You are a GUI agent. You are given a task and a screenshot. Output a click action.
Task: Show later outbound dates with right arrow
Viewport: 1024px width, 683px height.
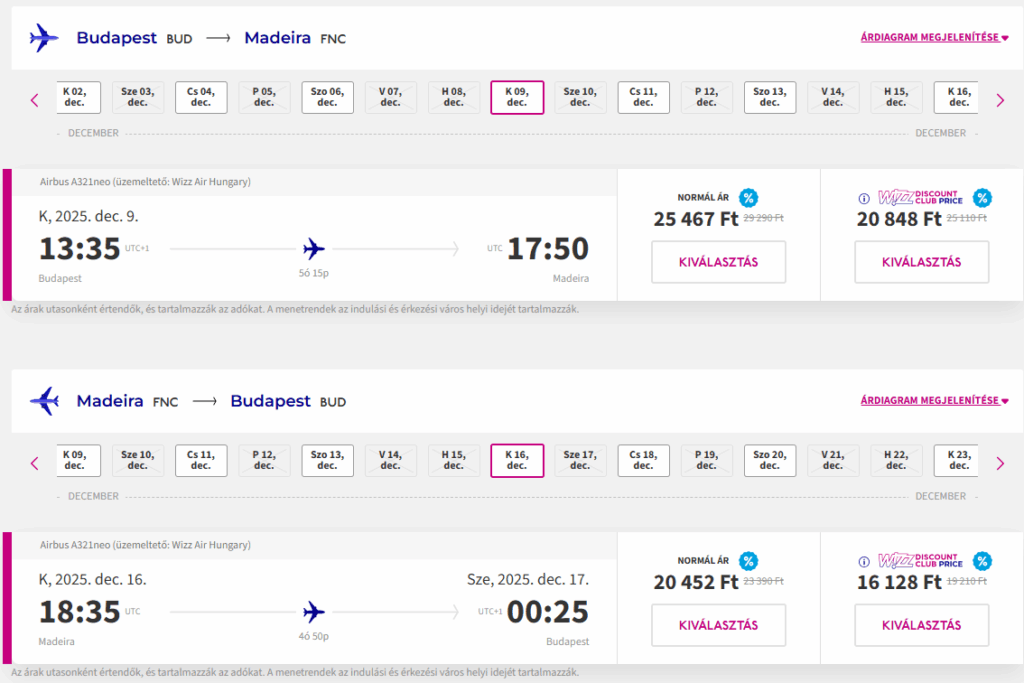[1000, 101]
